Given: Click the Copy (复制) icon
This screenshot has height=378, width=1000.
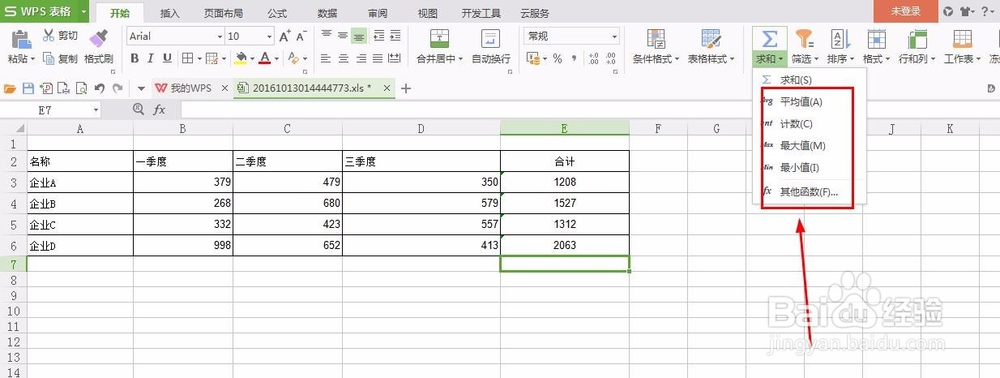Looking at the screenshot, I should click(x=48, y=59).
